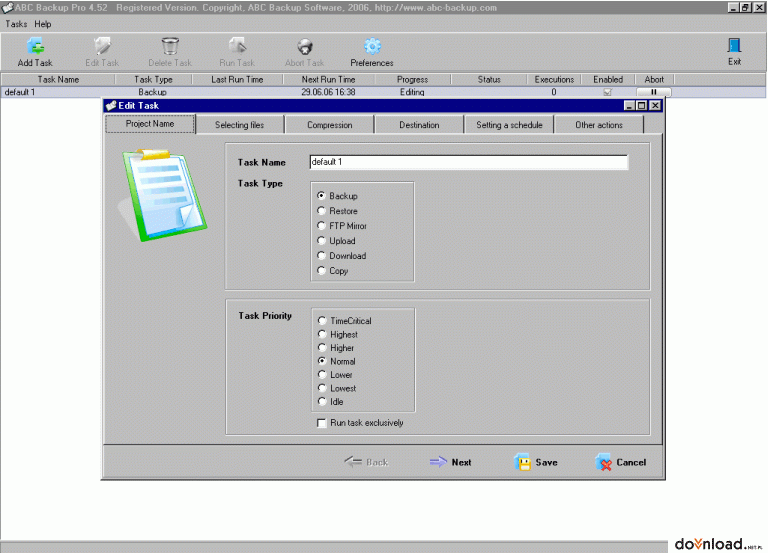Screen dimensions: 768x553
Task: Set priority to Lowest
Action: (322, 388)
